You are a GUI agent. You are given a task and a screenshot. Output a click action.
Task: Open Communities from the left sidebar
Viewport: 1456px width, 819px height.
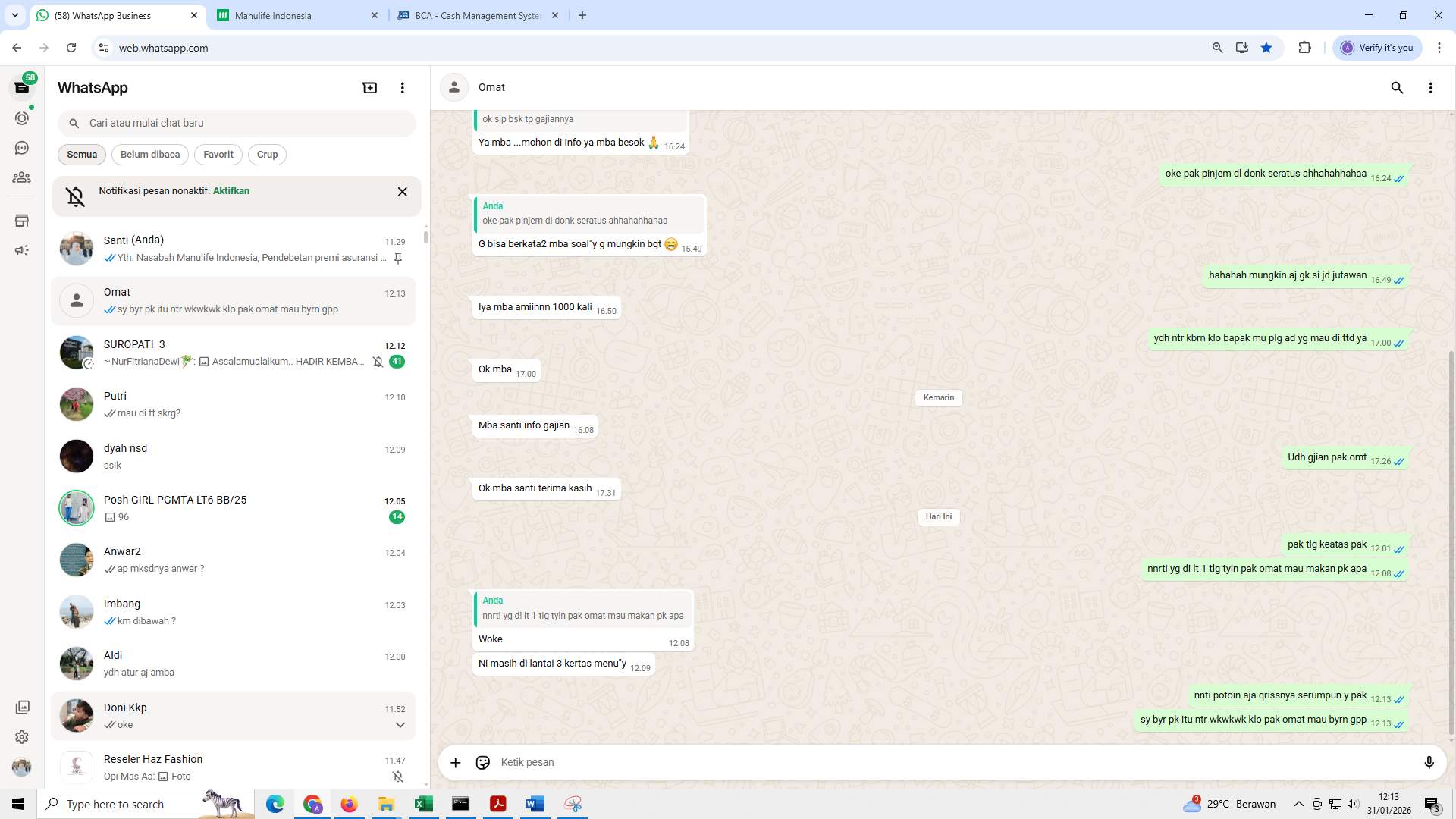tap(22, 177)
